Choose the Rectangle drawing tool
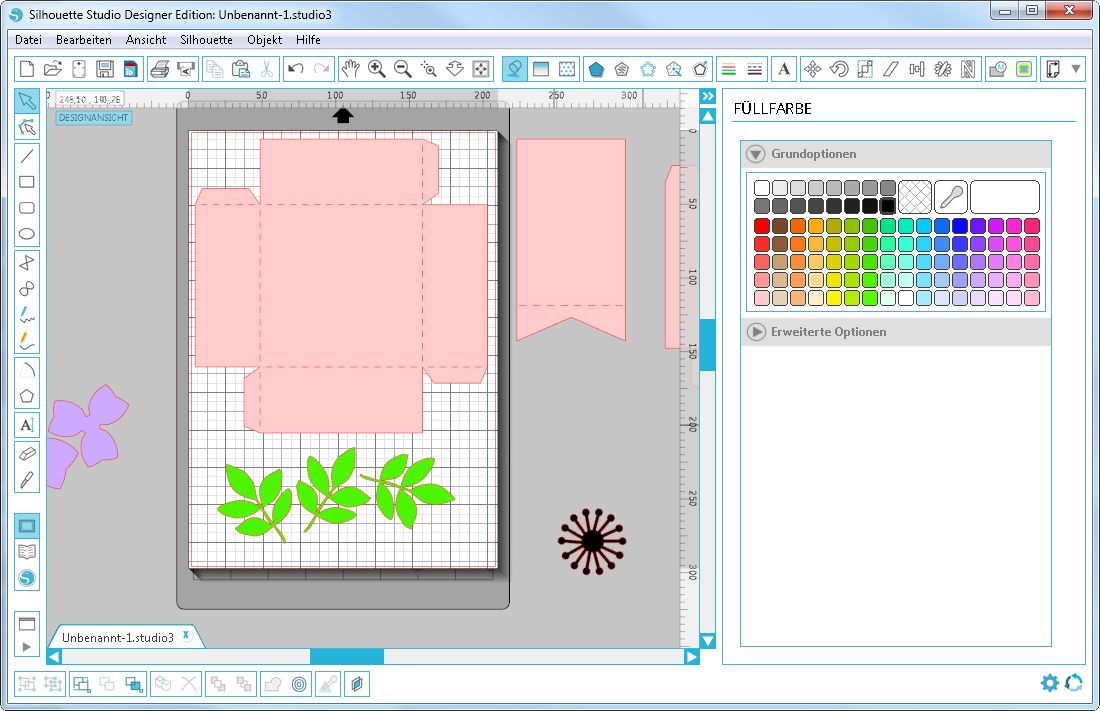The image size is (1100, 711). (x=27, y=182)
